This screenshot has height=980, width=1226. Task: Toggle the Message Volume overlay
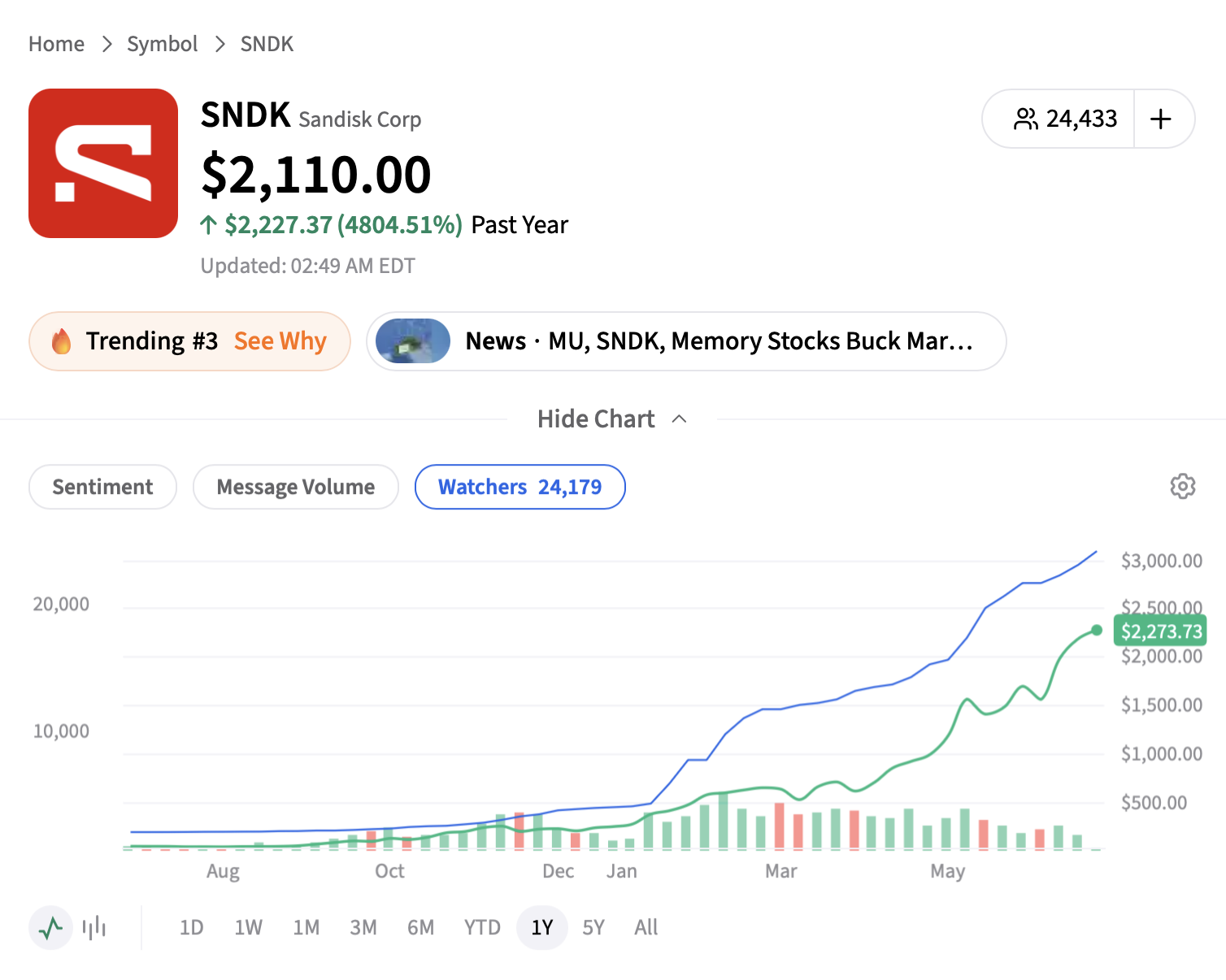click(296, 487)
